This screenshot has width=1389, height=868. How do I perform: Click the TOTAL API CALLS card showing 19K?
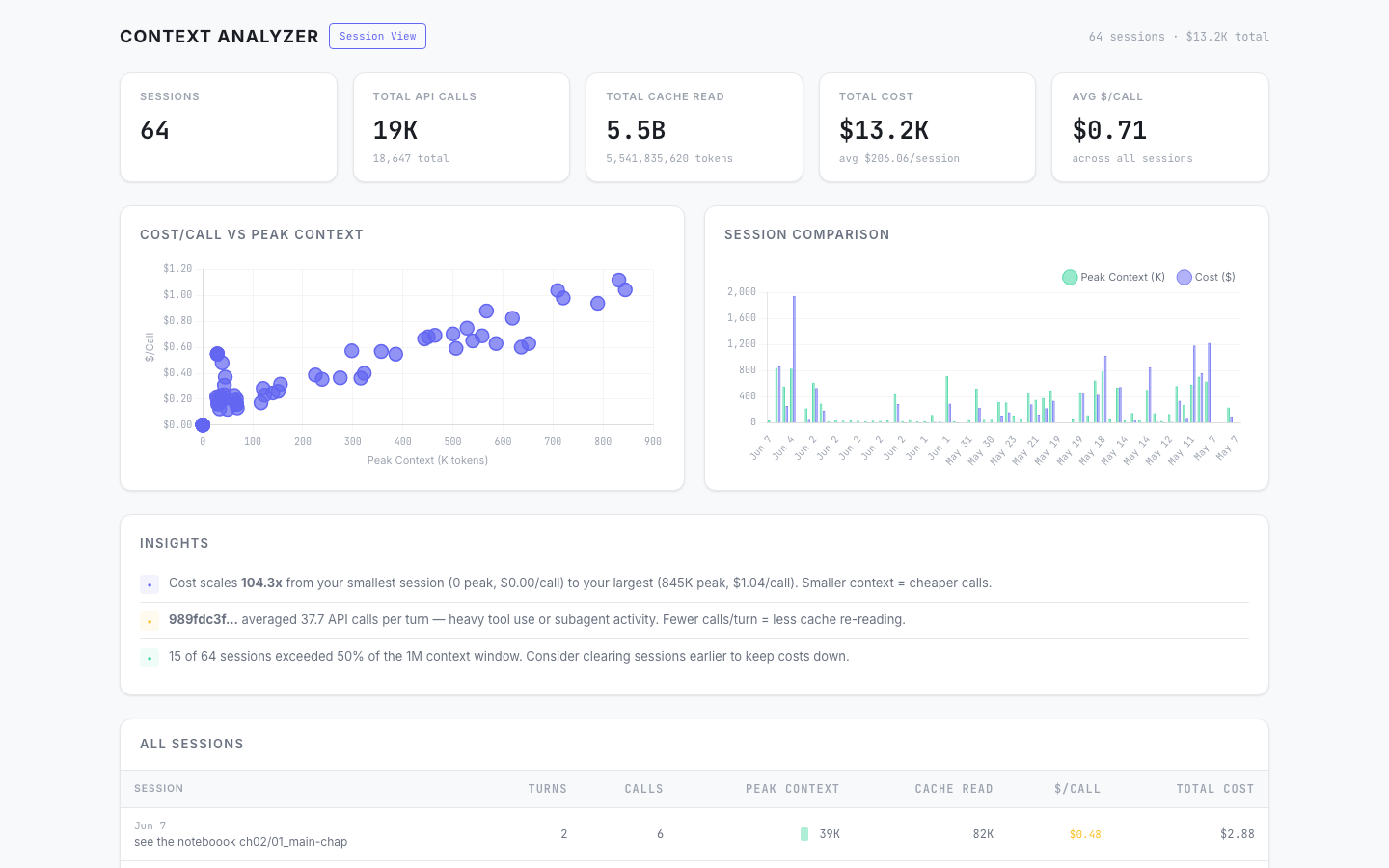click(461, 127)
